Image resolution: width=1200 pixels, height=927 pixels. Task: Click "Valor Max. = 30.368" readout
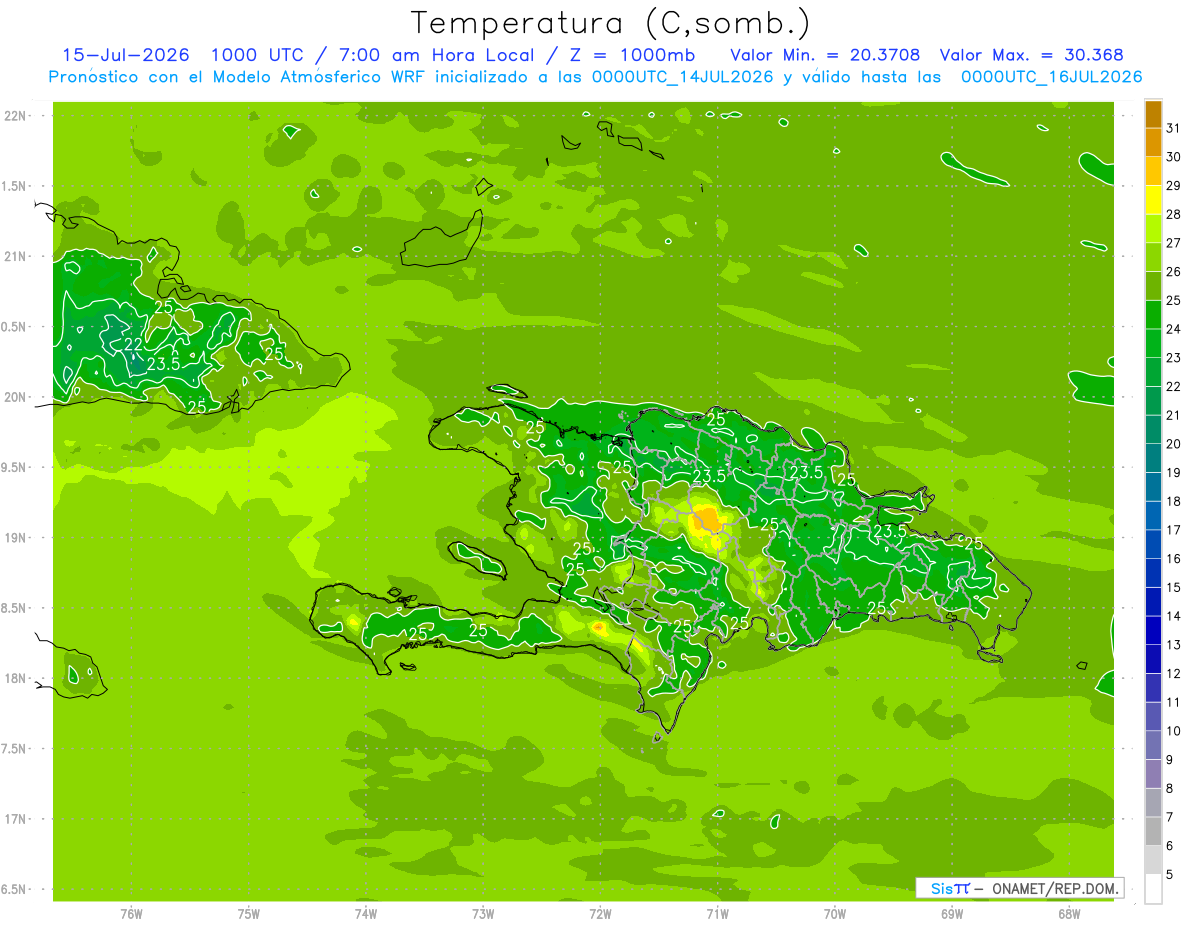[1031, 55]
